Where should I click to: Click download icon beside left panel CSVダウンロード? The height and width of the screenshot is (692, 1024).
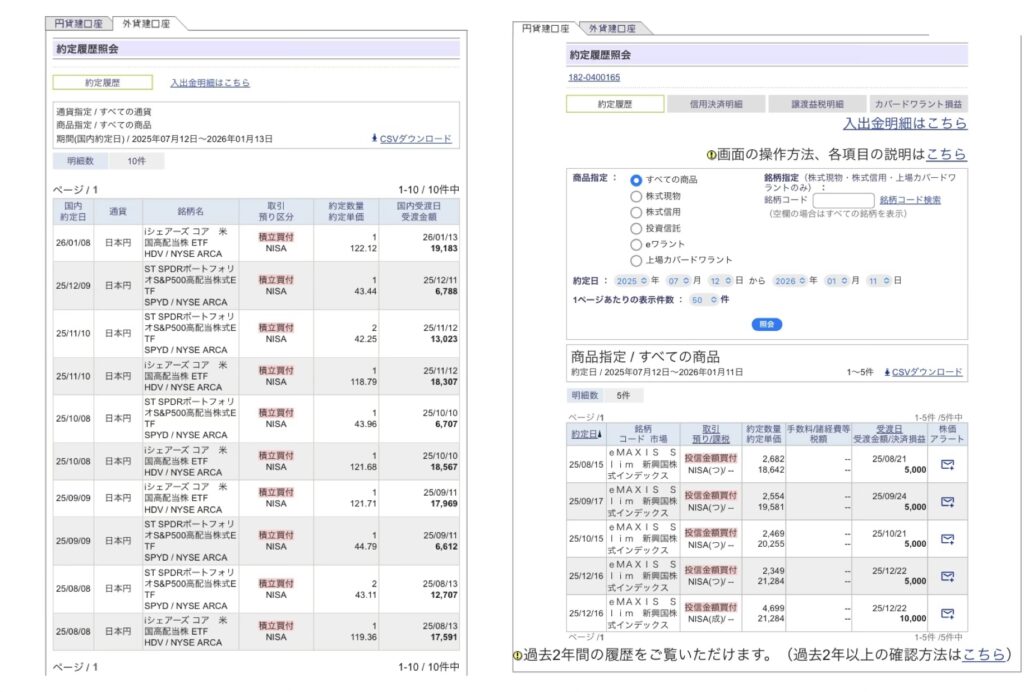pyautogui.click(x=374, y=139)
